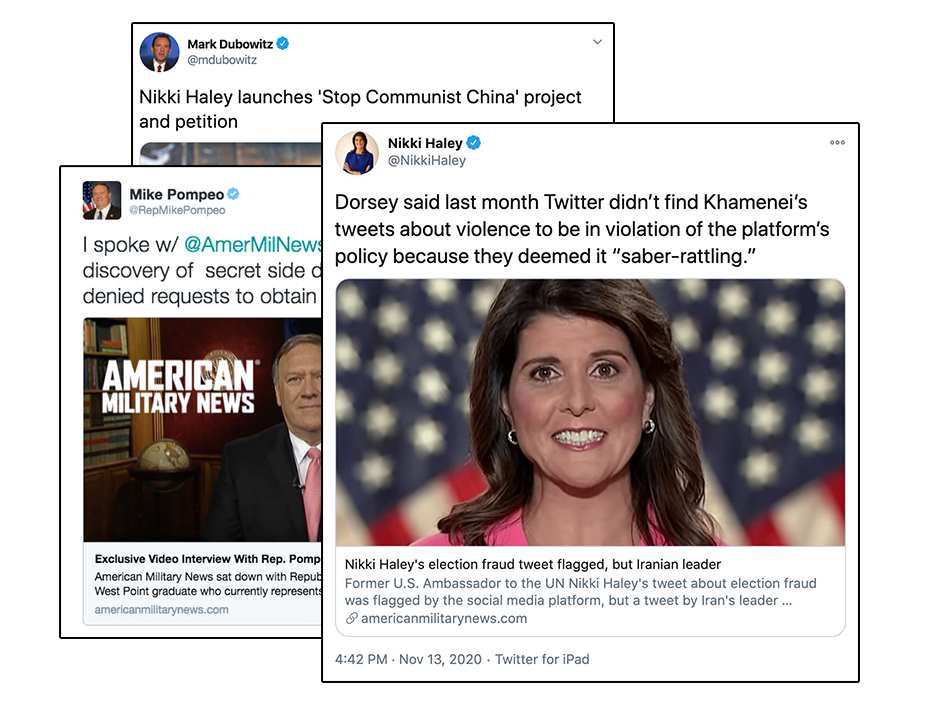Click Mark Dubowitz's profile avatar
Viewport: 925px width, 727px height.
[159, 53]
